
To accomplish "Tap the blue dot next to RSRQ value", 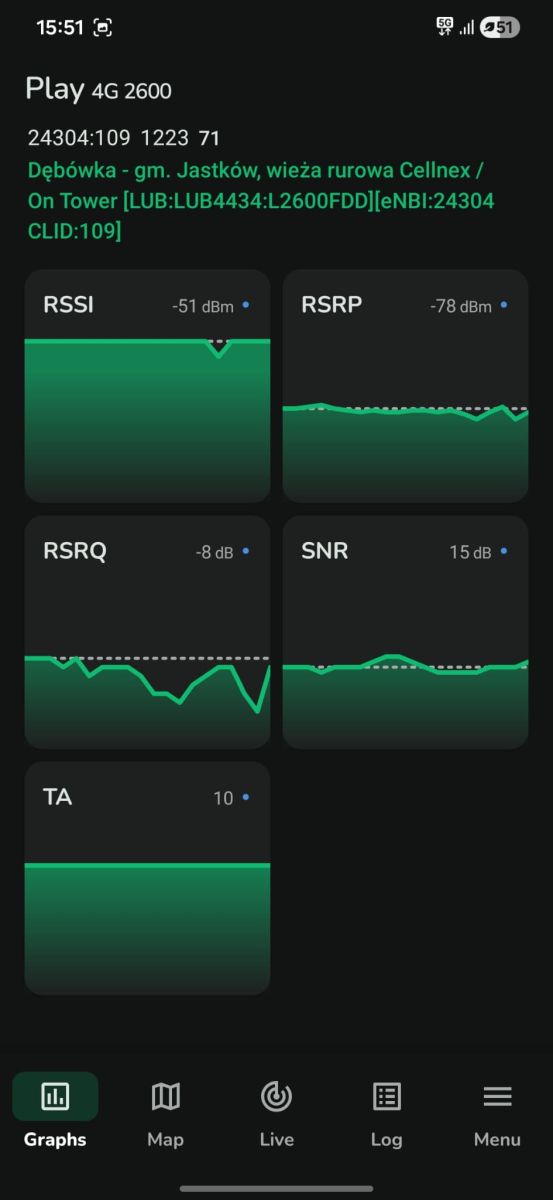I will coord(246,550).
